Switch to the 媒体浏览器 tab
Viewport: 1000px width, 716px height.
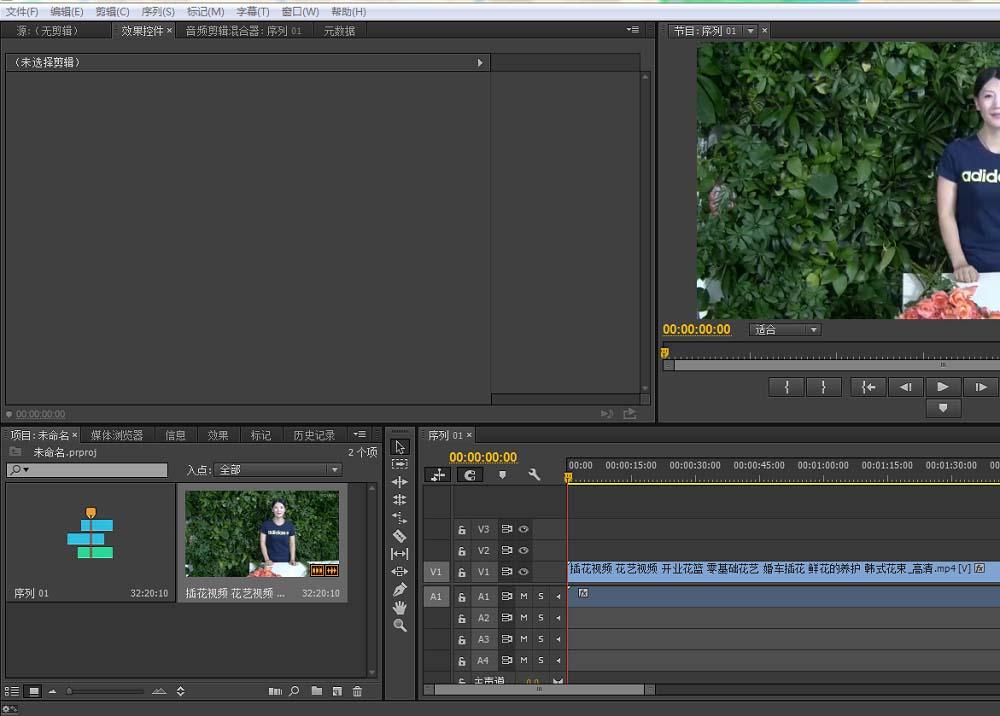117,435
